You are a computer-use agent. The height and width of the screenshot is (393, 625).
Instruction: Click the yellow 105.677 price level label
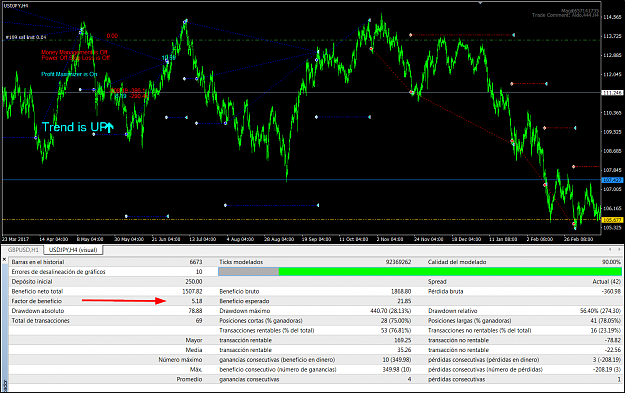tap(612, 220)
